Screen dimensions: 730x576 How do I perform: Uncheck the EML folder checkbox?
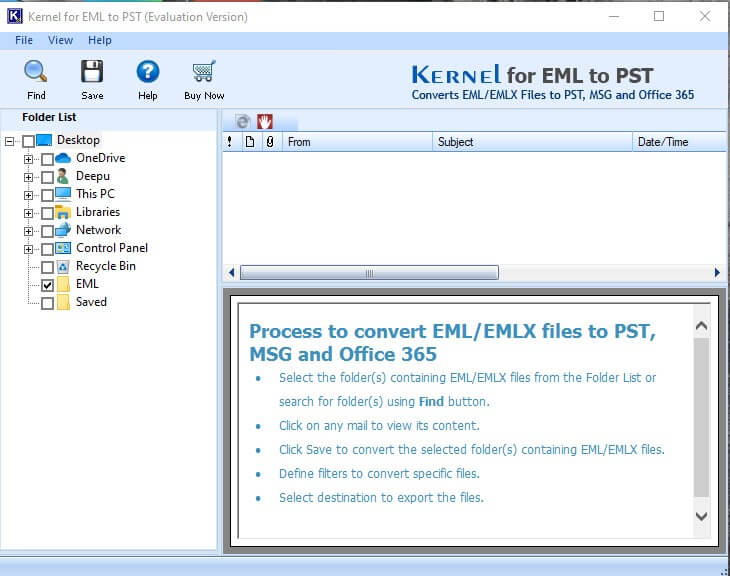click(x=47, y=285)
